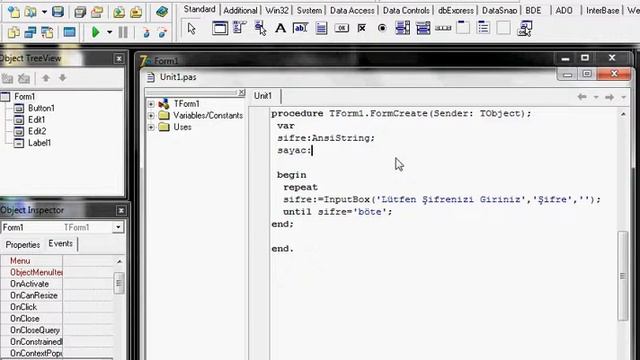Switch to the dbExpress palette tab
The height and width of the screenshot is (360, 640).
pos(456,10)
